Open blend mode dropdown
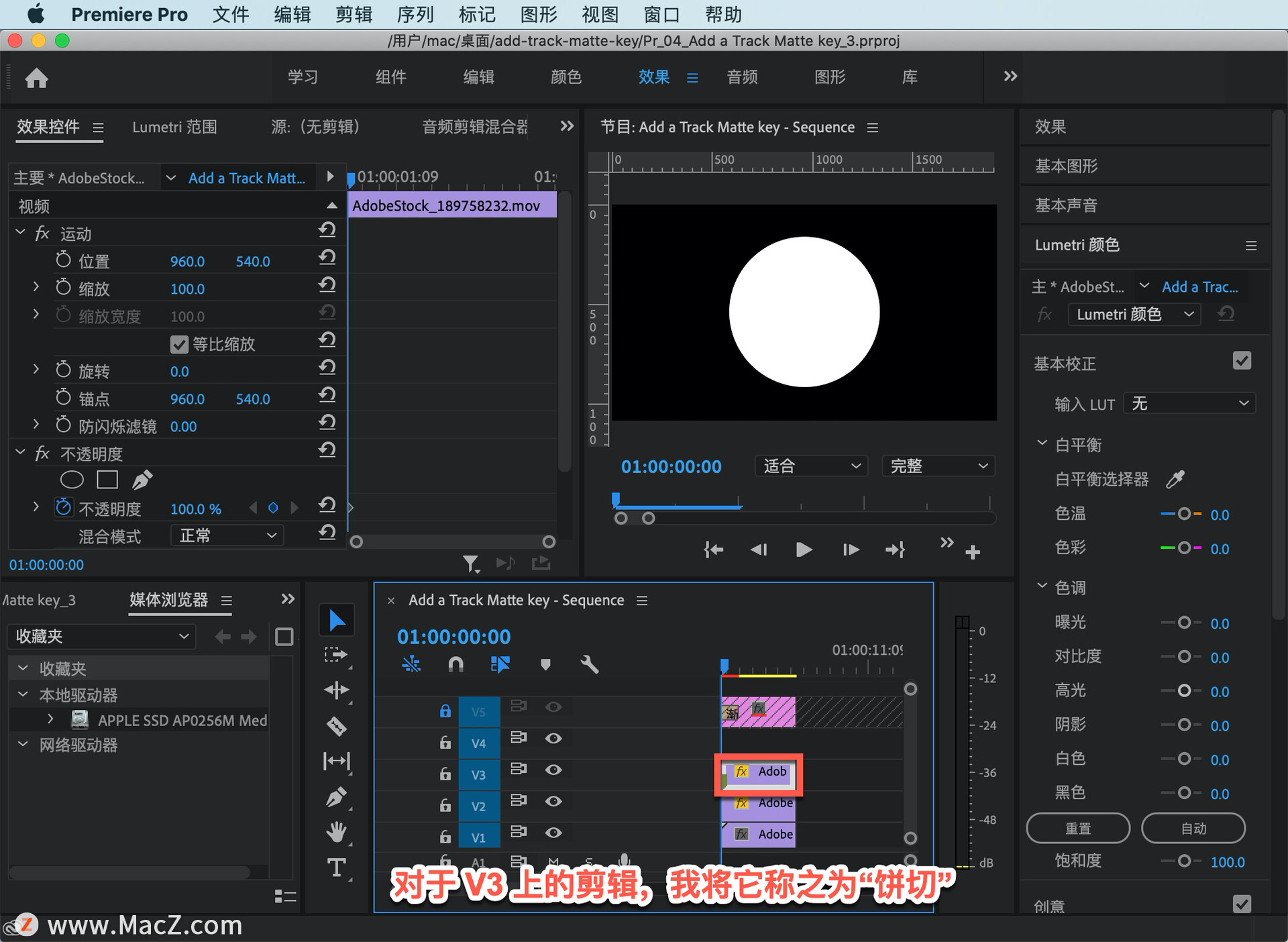The image size is (1288, 942). click(227, 535)
